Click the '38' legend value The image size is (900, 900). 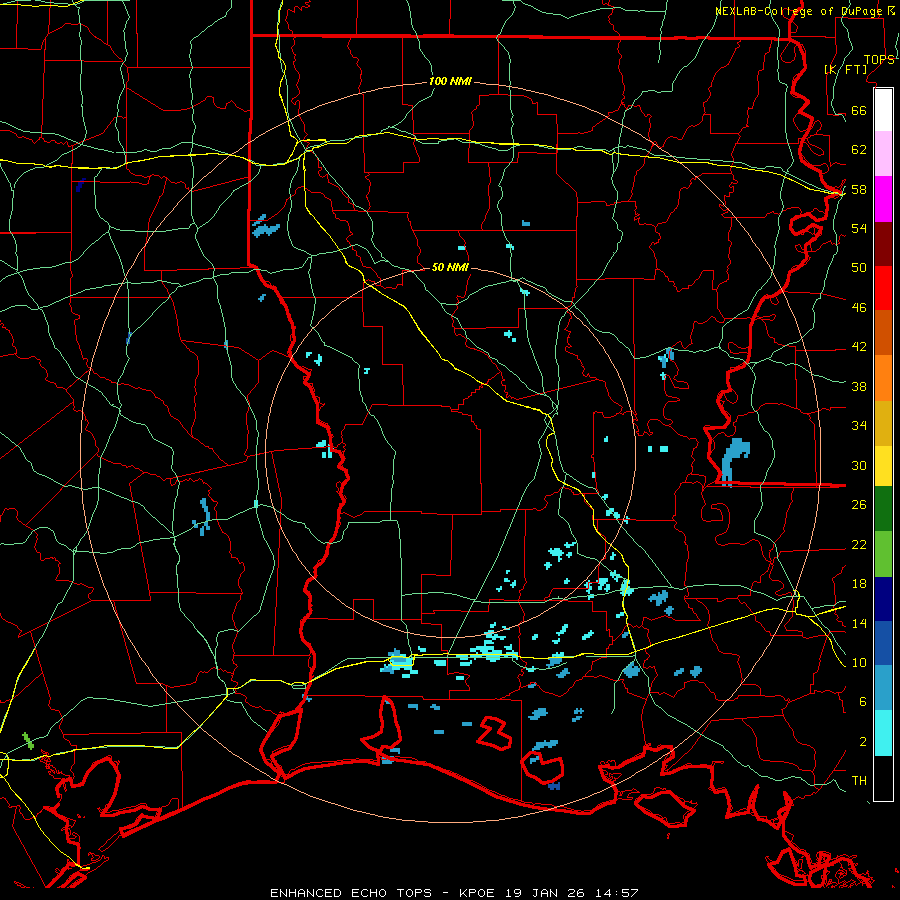point(859,386)
